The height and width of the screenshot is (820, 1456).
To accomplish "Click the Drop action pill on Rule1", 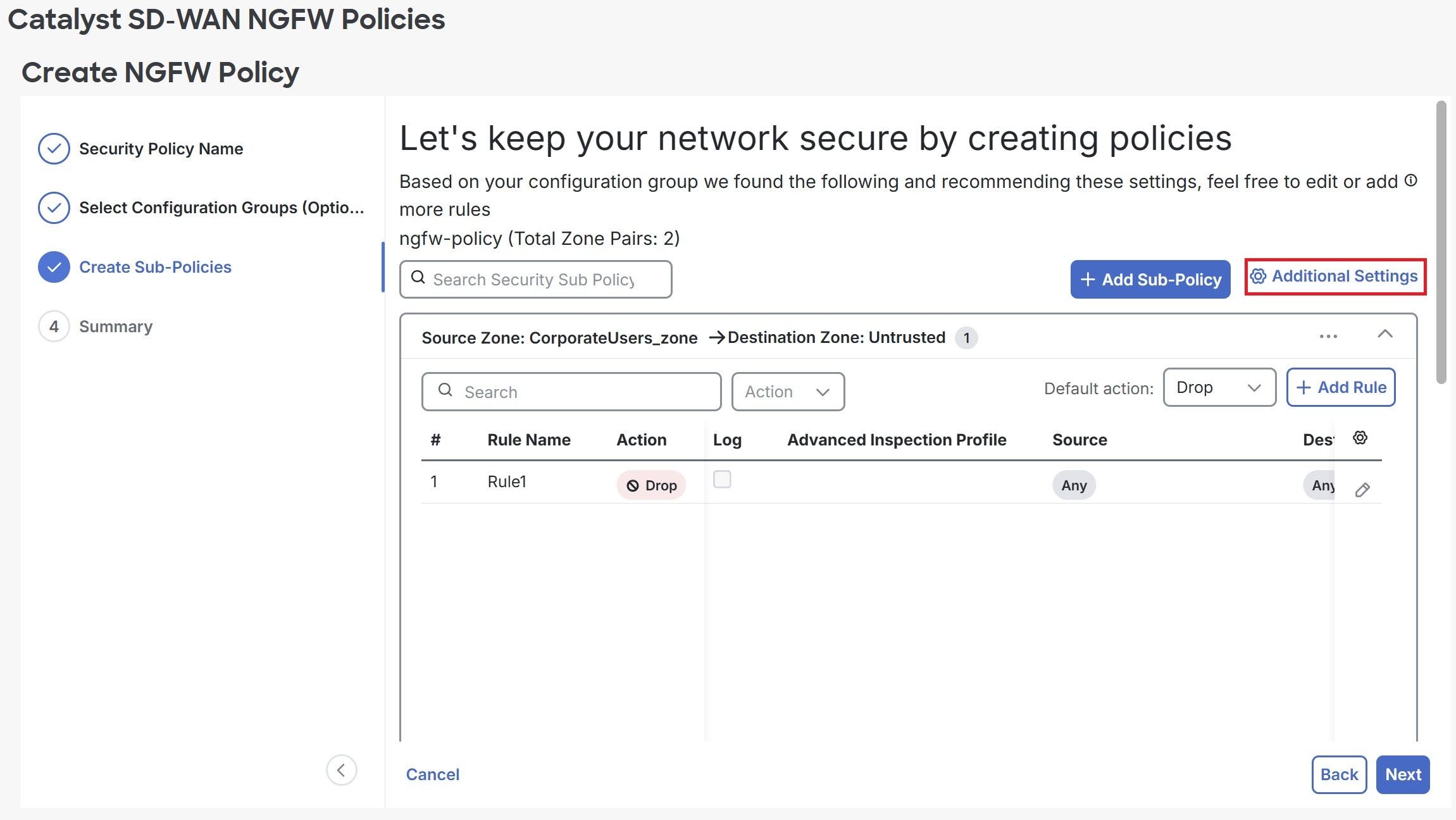I will (x=651, y=485).
